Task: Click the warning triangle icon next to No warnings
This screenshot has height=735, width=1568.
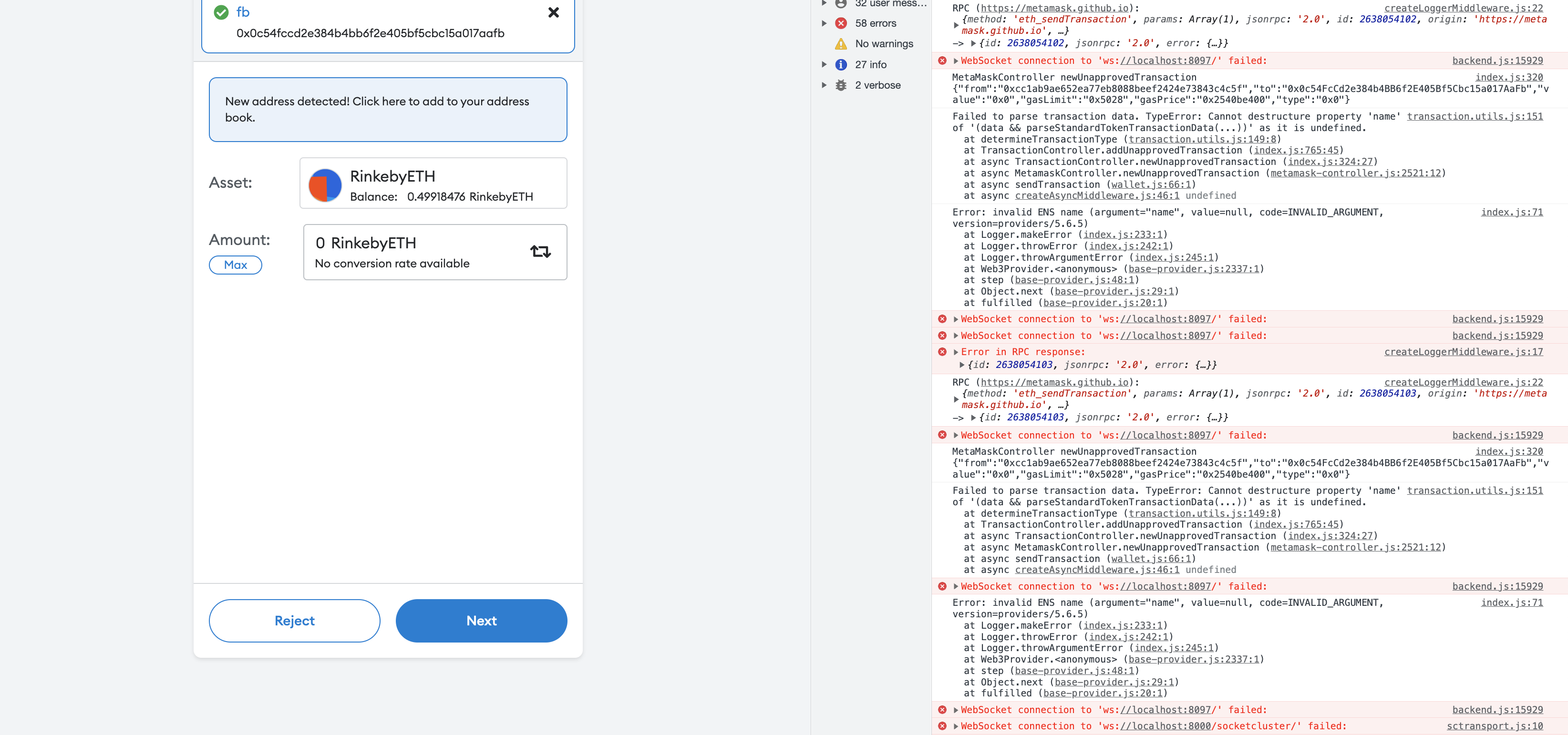Action: pos(841,43)
